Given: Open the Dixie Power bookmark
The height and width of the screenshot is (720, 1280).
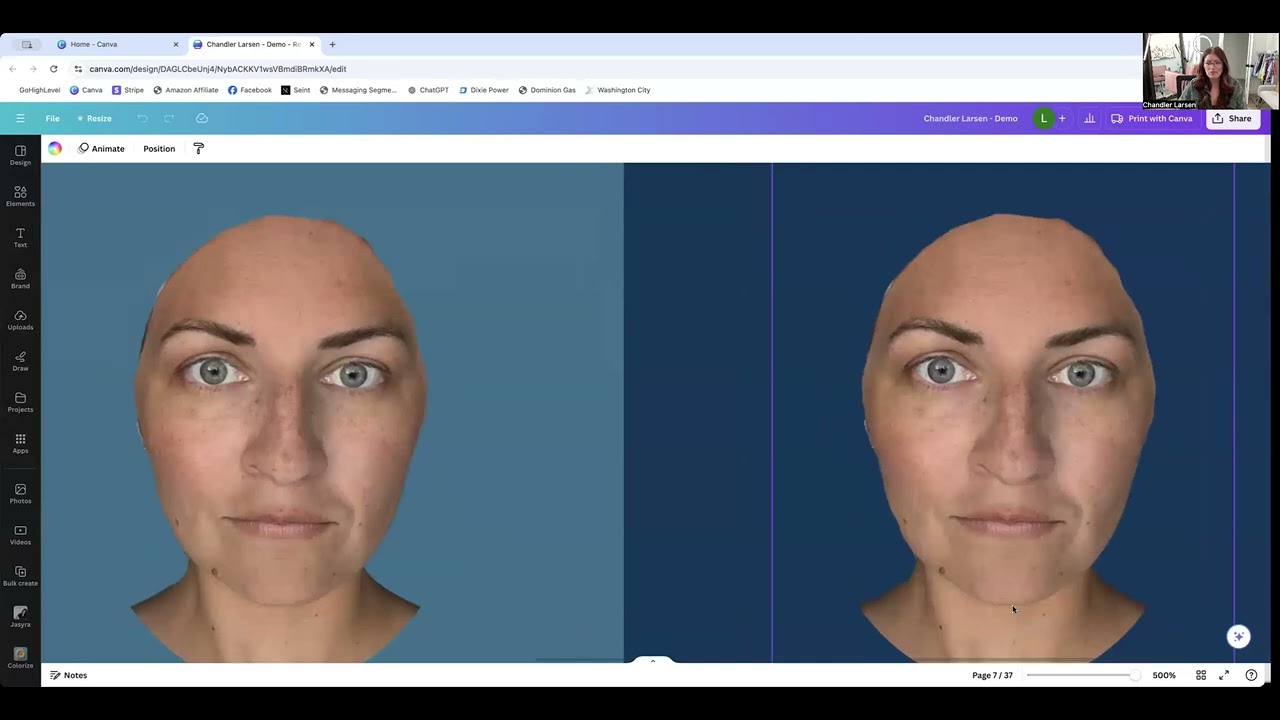Looking at the screenshot, I should (484, 90).
